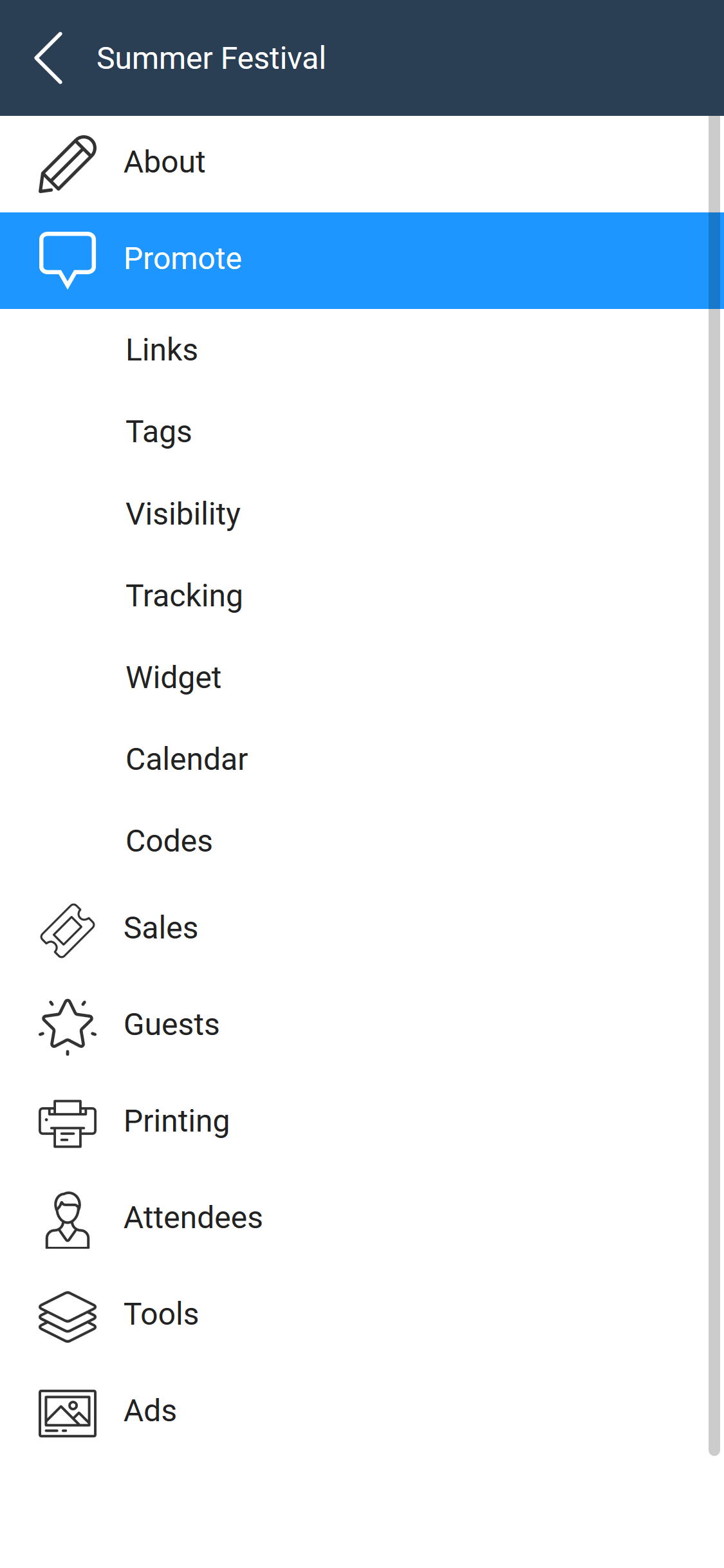
Task: Click the person icon for Attendees
Action: [x=68, y=1219]
